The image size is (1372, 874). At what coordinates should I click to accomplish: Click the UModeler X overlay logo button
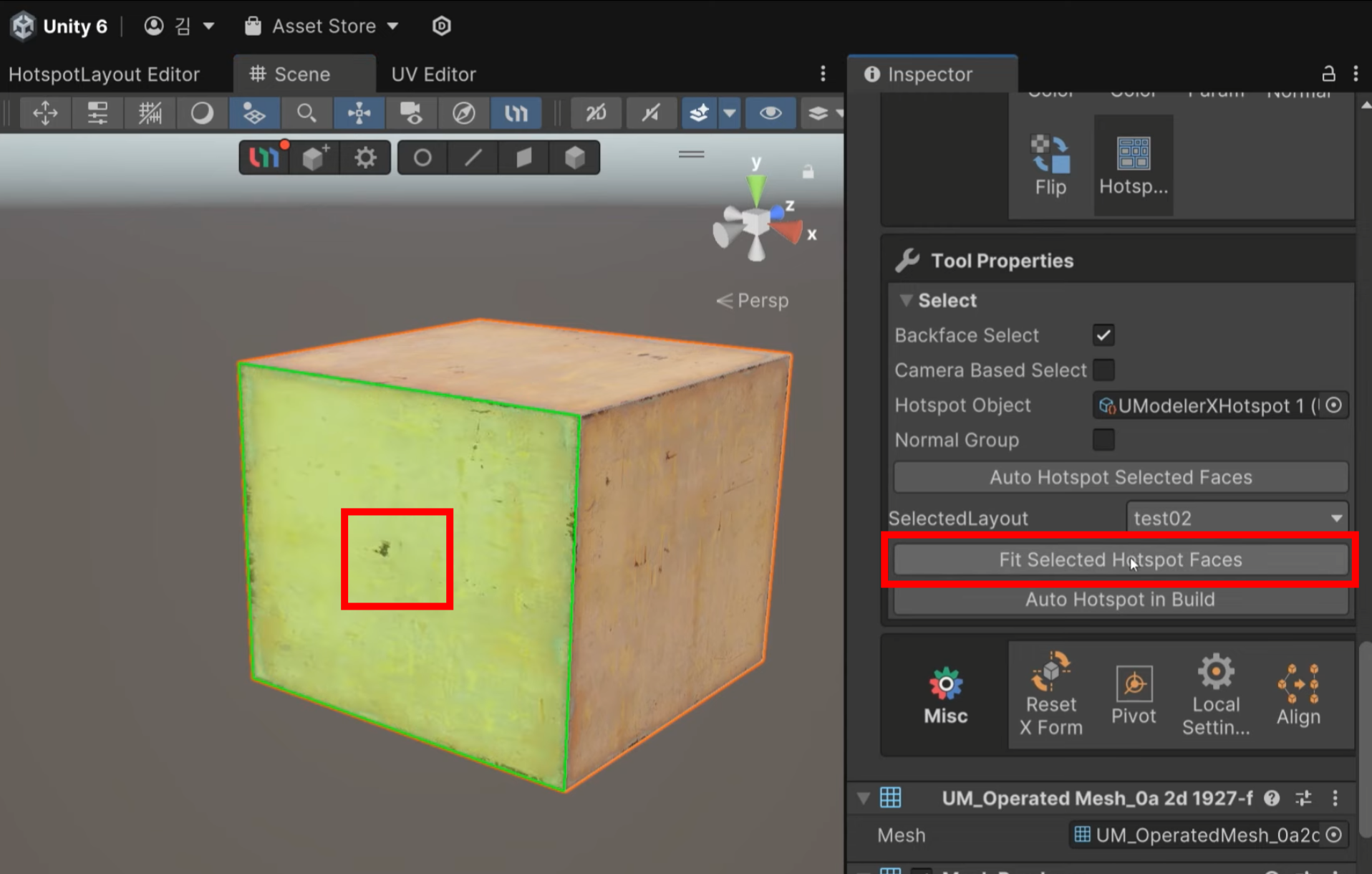(265, 158)
